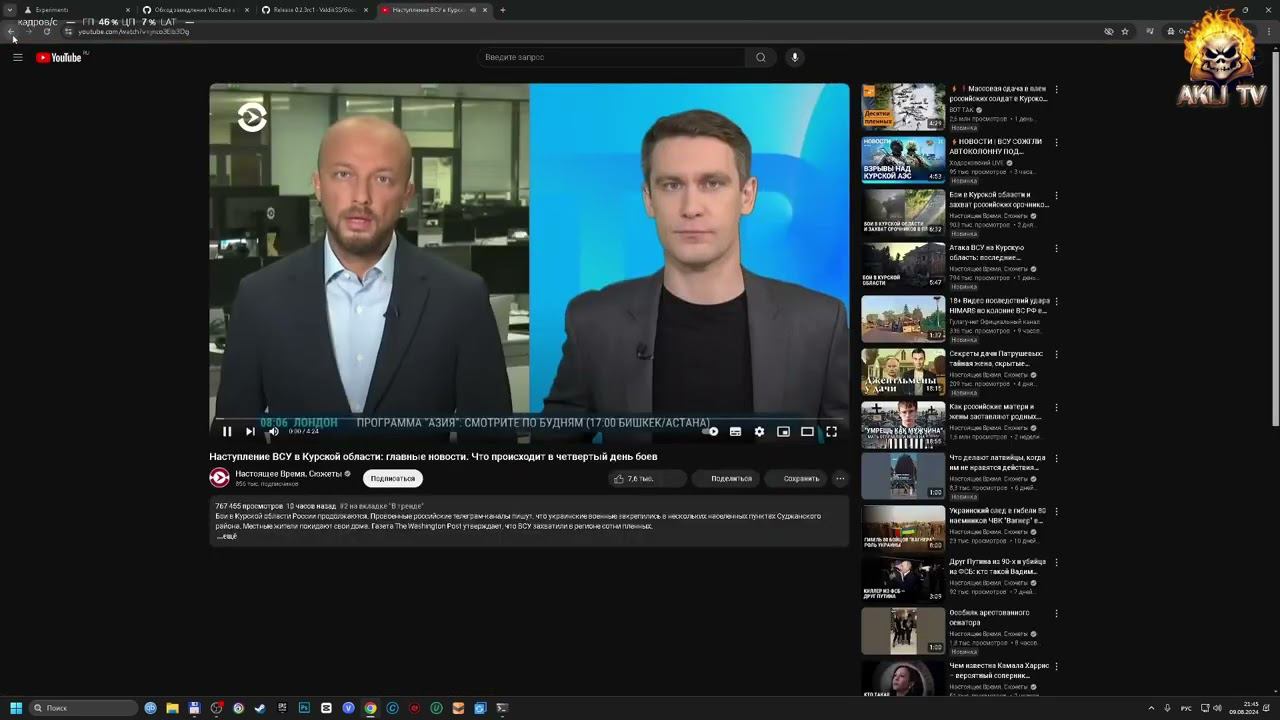Open File Explorer from the taskbar
Screen dimensions: 1280x720
pyautogui.click(x=172, y=708)
